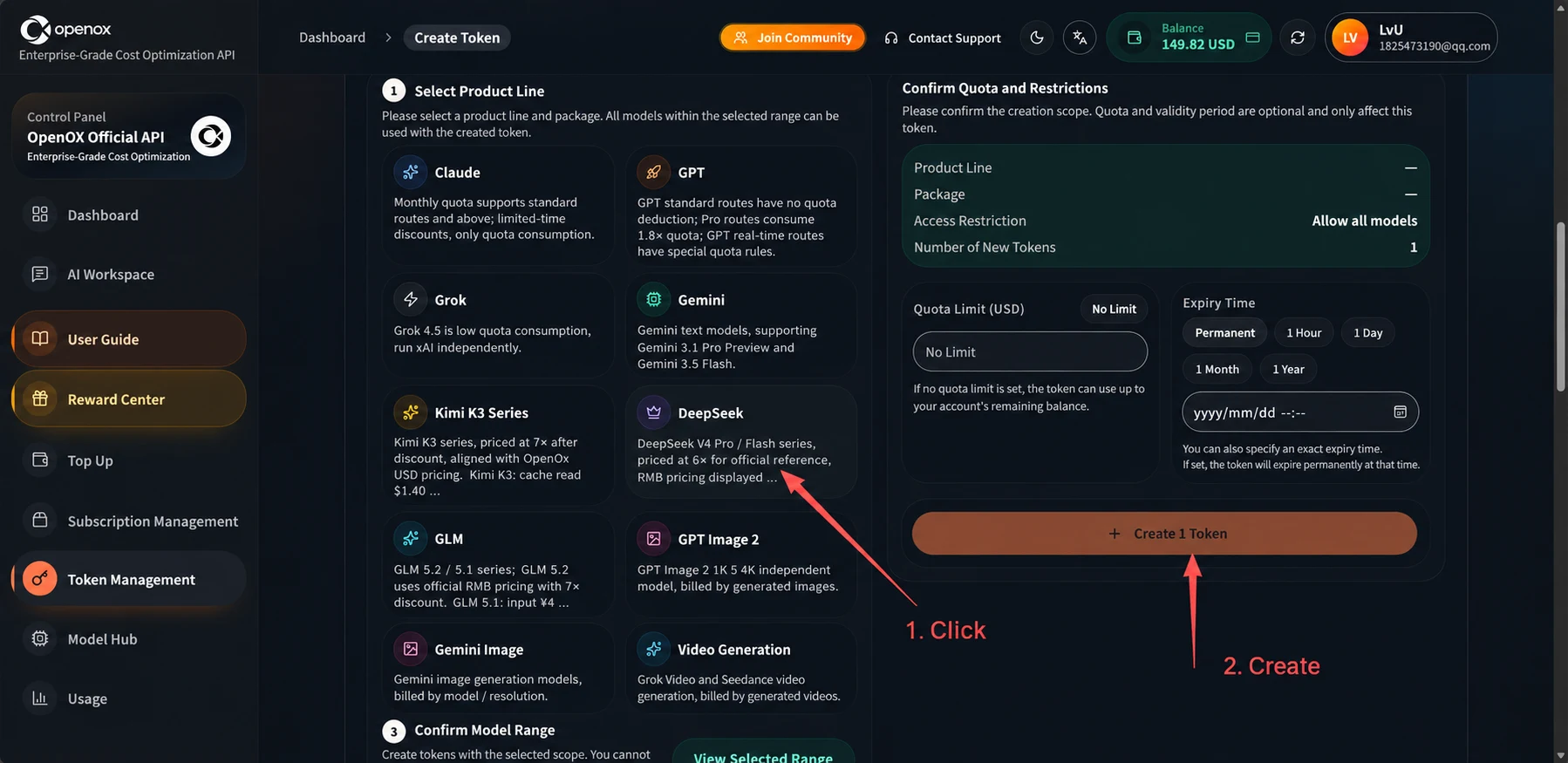Click the Join Community button
Viewport: 1568px width, 763px height.
pos(793,37)
